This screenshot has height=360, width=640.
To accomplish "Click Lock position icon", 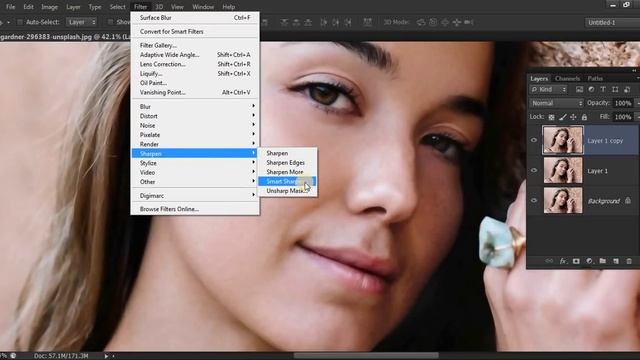I will click(x=573, y=117).
